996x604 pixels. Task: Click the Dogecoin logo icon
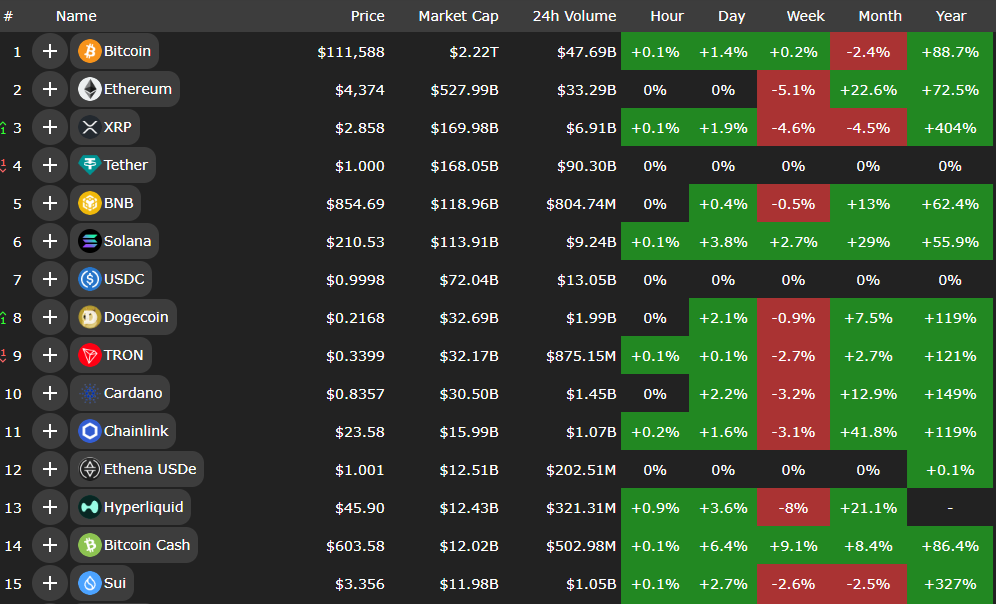point(90,317)
